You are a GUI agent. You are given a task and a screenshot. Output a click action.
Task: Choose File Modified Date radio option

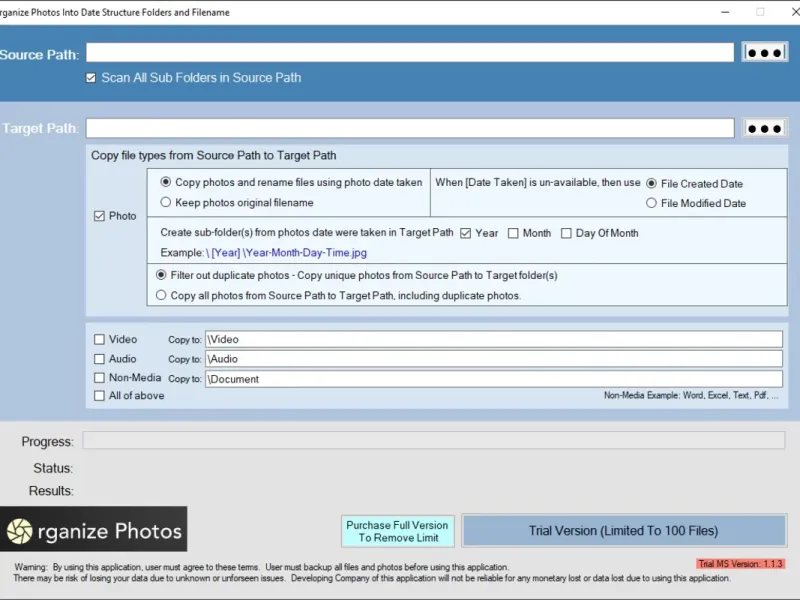652,203
